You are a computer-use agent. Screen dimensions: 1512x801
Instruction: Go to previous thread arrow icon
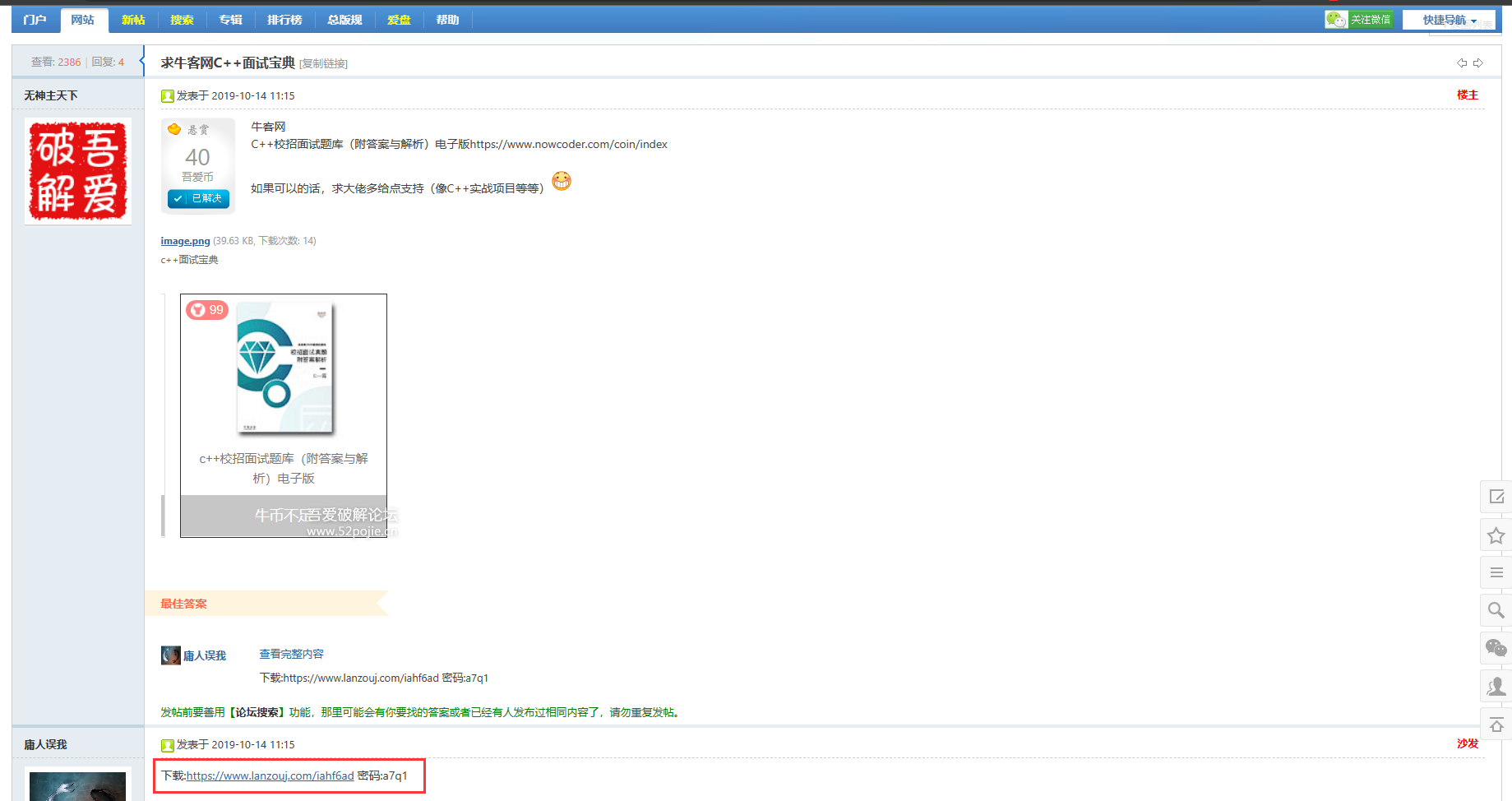pos(1462,63)
